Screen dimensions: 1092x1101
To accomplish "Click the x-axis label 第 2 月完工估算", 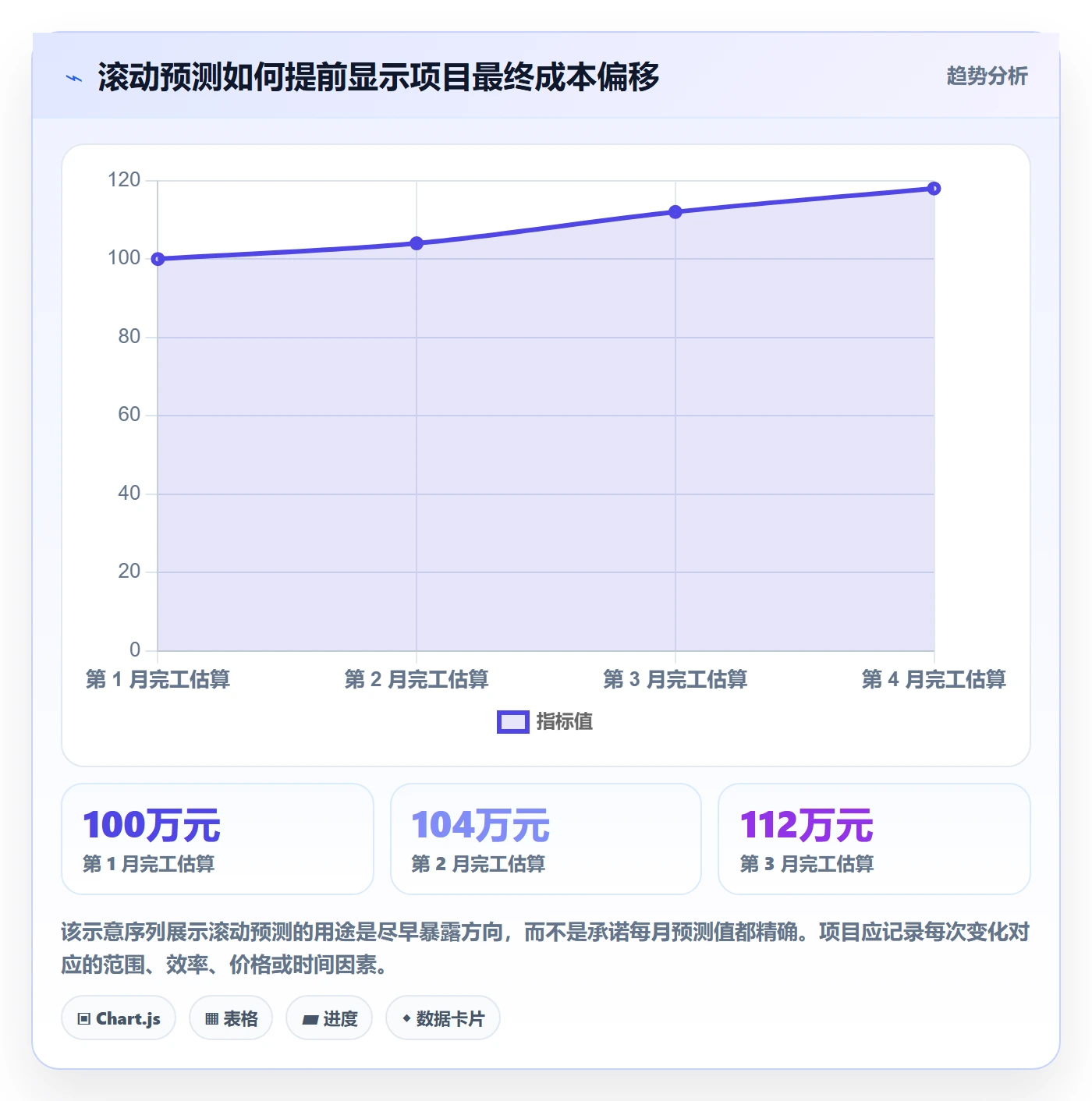I will (x=417, y=679).
